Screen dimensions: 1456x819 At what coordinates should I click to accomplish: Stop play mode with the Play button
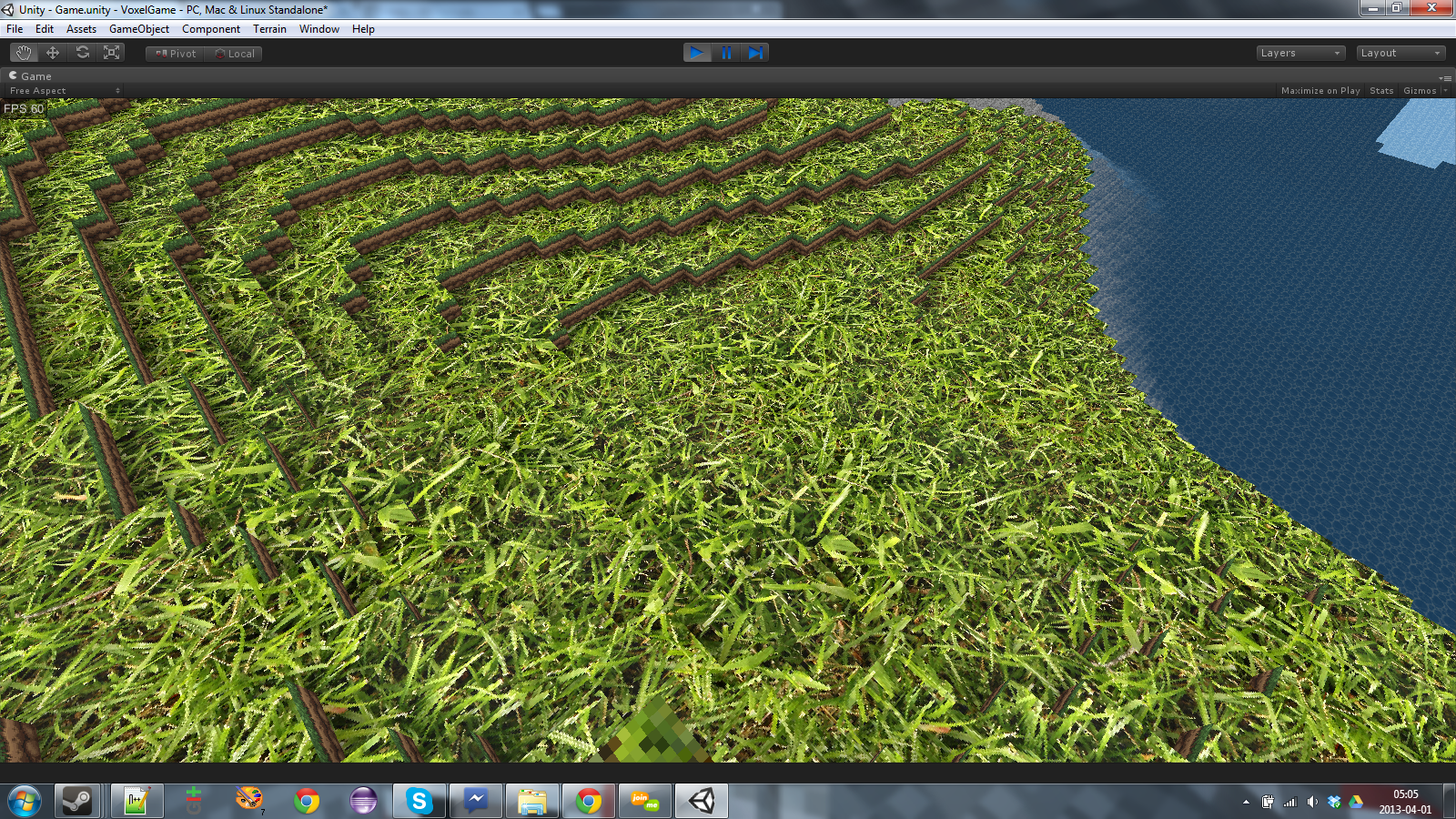(697, 53)
